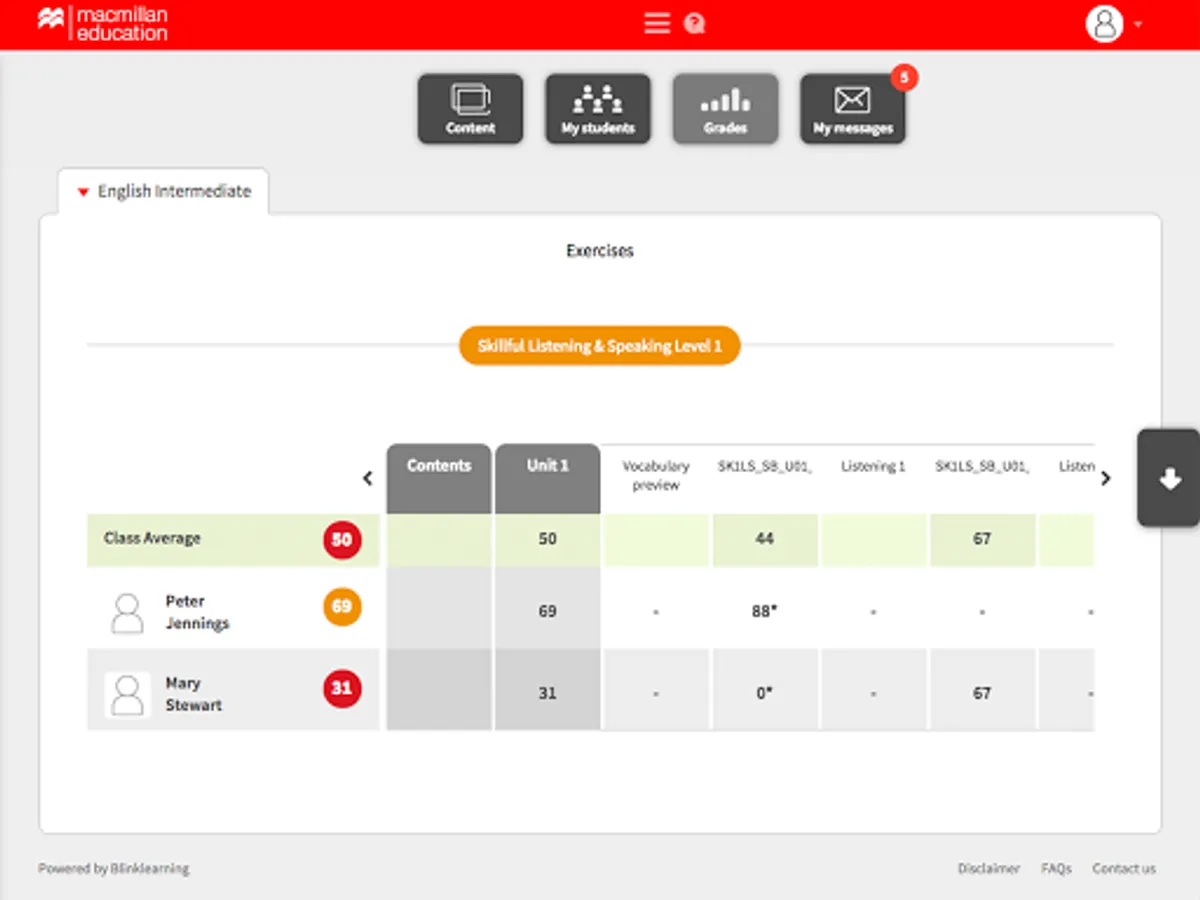This screenshot has height=900, width=1200.
Task: Show previous columns with left chevron
Action: (x=367, y=478)
